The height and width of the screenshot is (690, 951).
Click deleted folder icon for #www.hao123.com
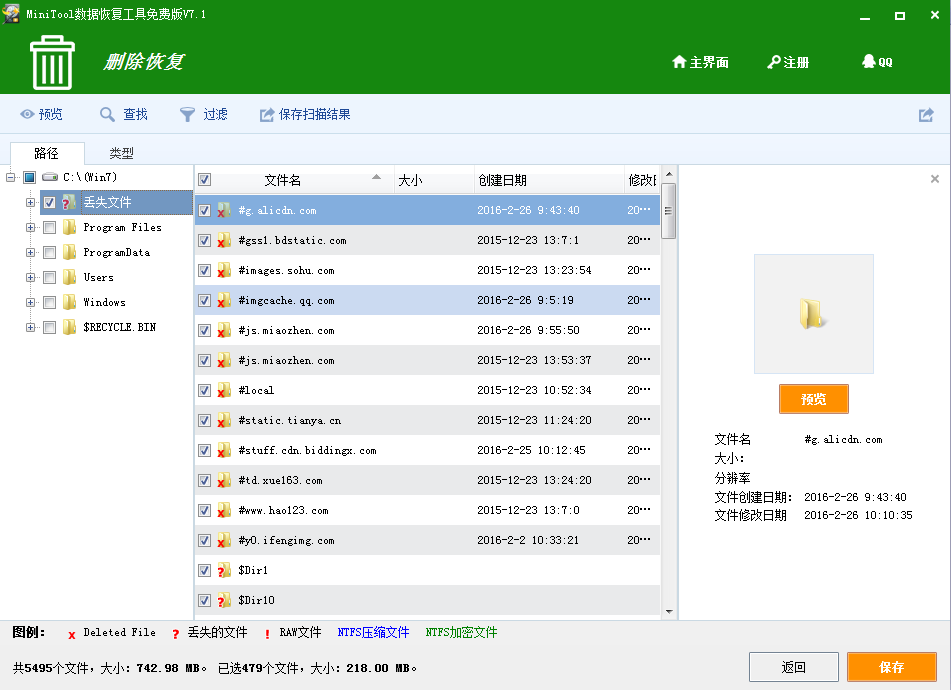(224, 510)
